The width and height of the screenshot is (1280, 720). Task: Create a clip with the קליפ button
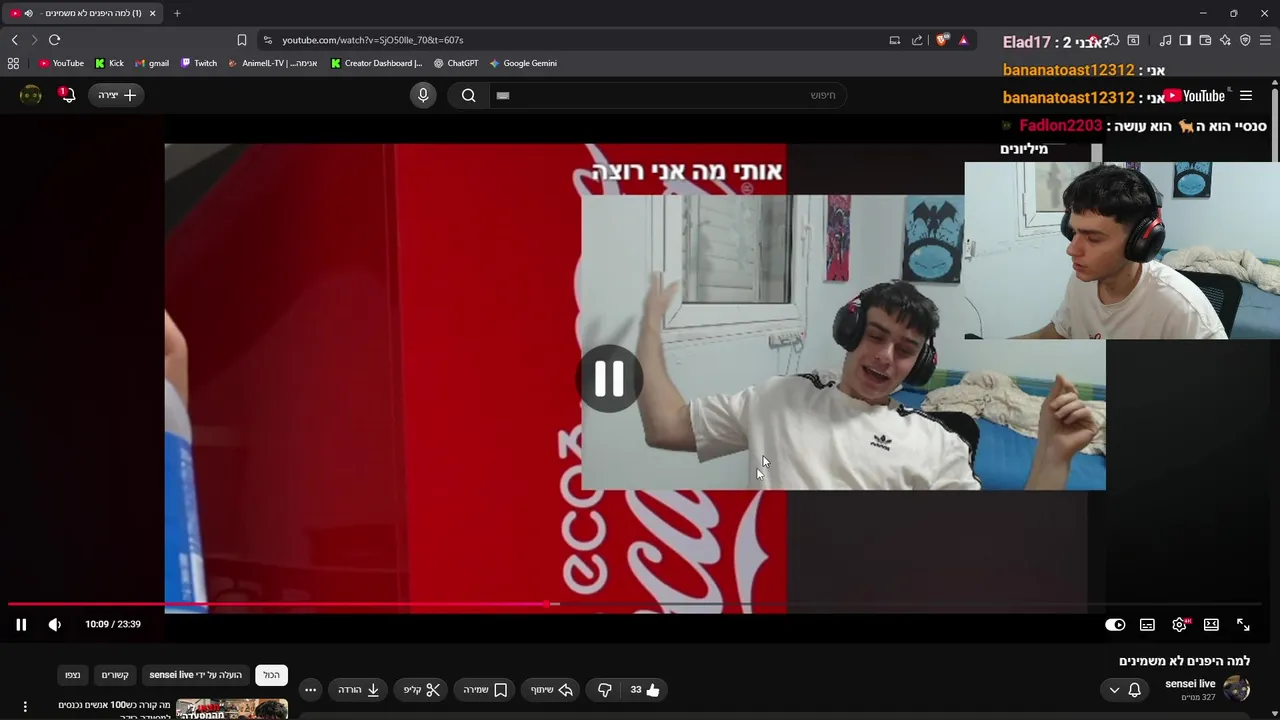[x=421, y=690]
